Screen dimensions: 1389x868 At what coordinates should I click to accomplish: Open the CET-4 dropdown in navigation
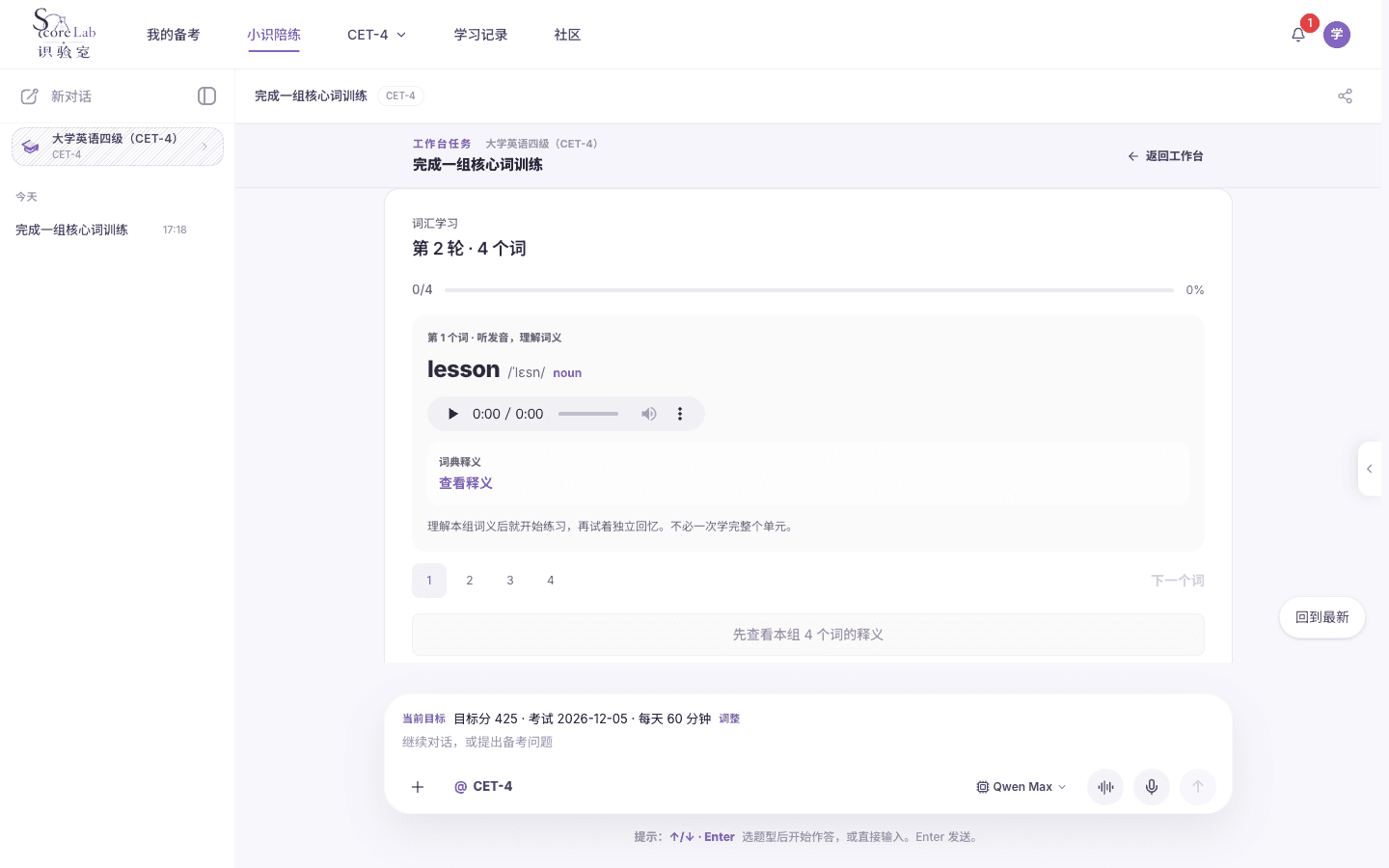pos(376,35)
